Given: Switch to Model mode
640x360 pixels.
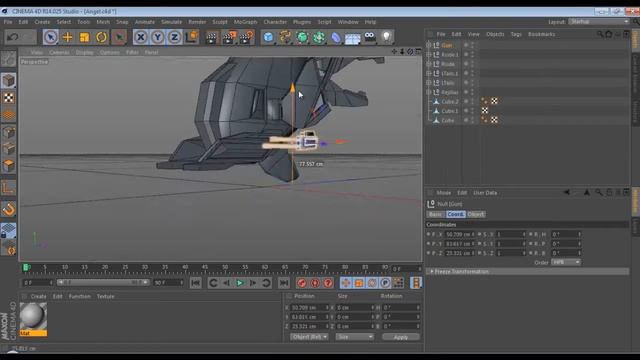Looking at the screenshot, I should click(8, 81).
